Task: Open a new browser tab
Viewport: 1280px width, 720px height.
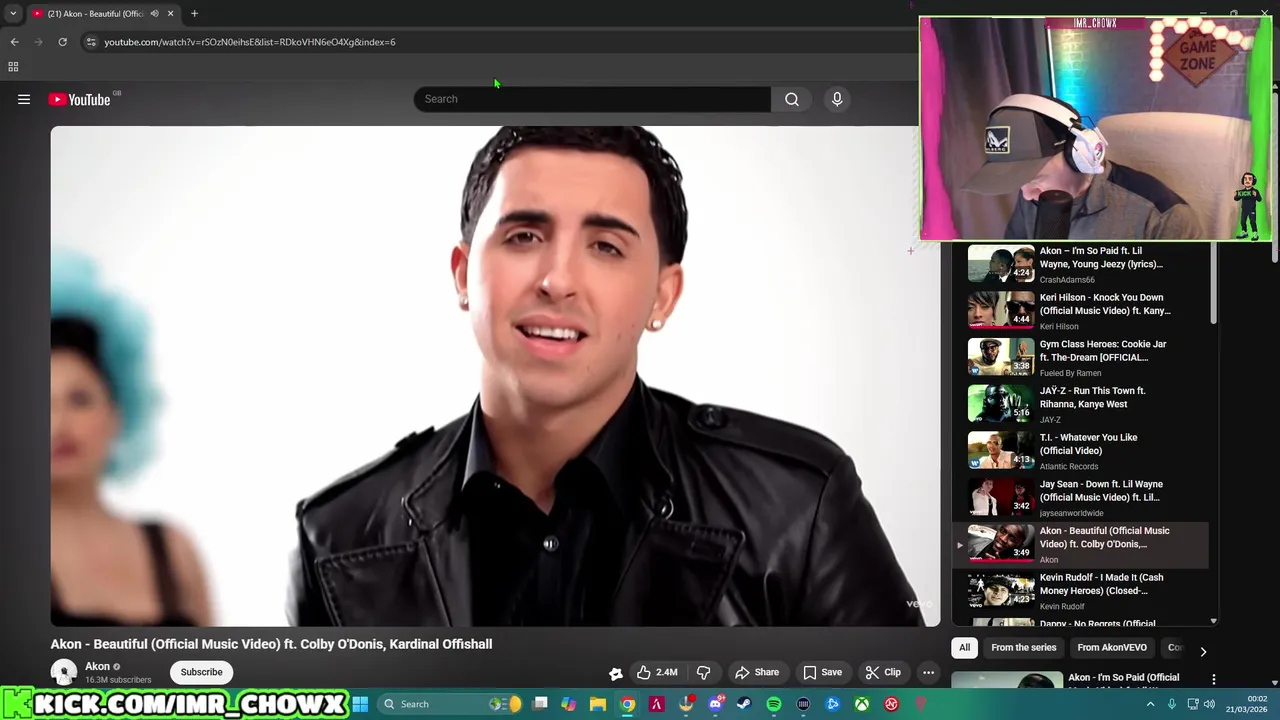Action: click(x=194, y=14)
